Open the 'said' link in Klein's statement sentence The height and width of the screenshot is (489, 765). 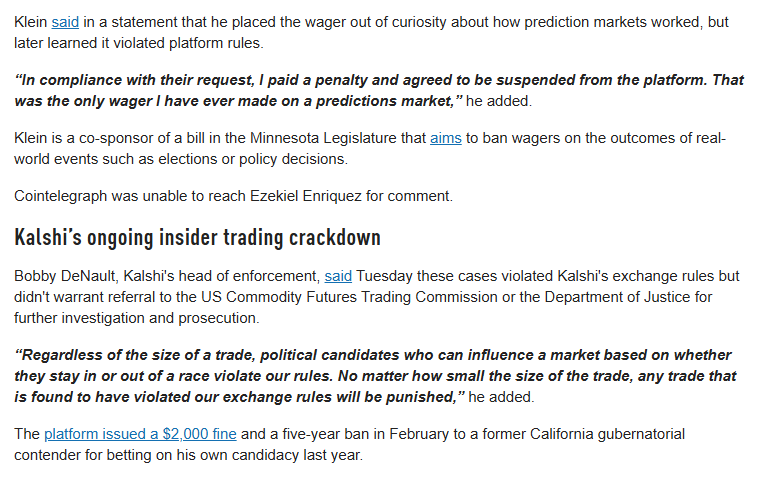coord(65,21)
